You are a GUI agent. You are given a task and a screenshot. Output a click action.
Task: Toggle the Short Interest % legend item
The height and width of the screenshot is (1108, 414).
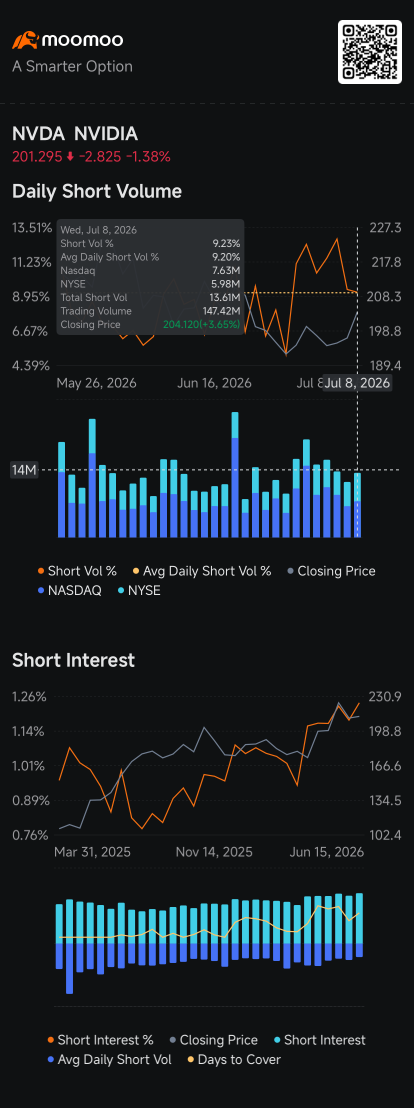tap(100, 1040)
